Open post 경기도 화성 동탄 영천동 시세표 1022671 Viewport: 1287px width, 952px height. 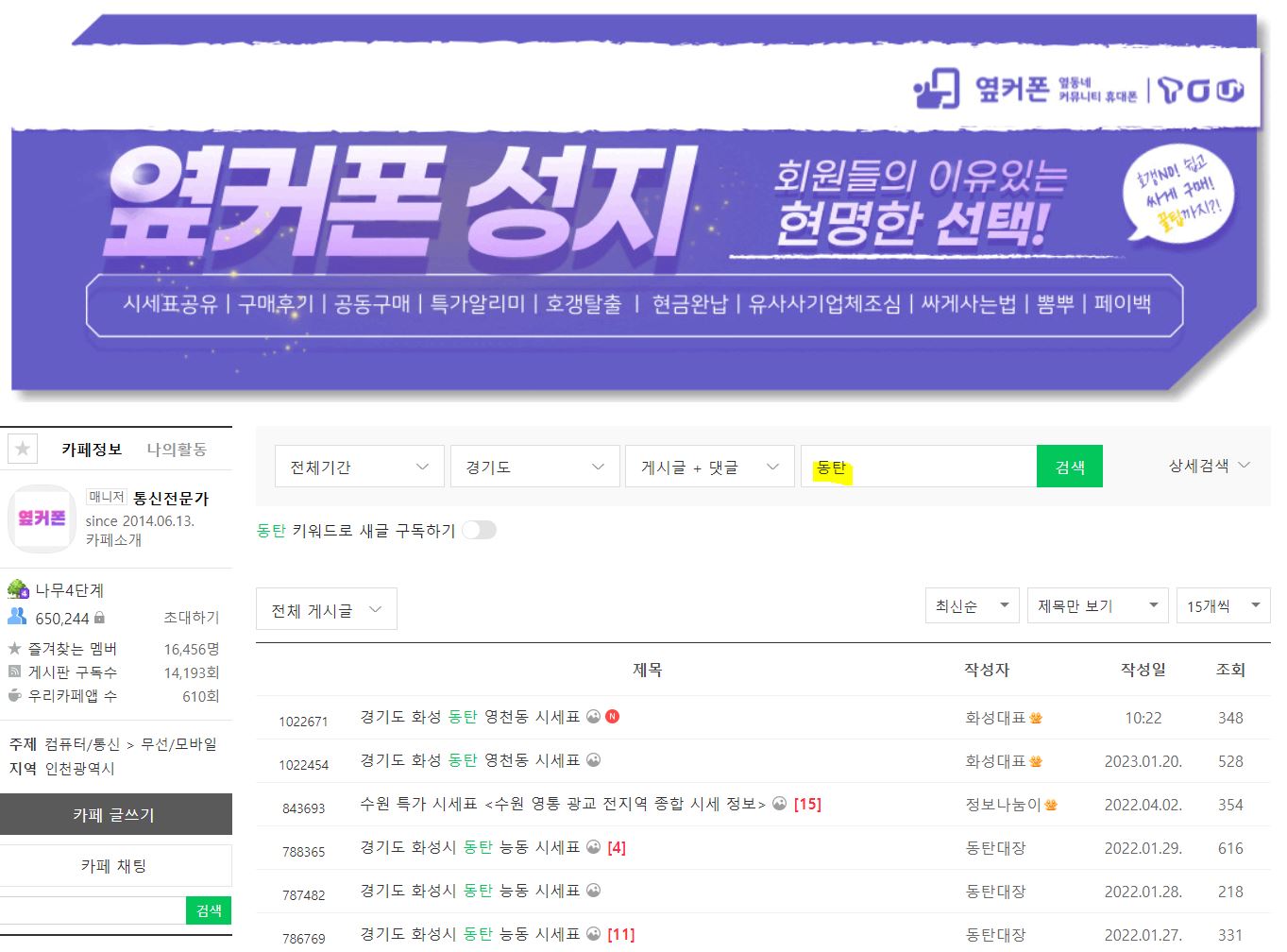coord(469,717)
